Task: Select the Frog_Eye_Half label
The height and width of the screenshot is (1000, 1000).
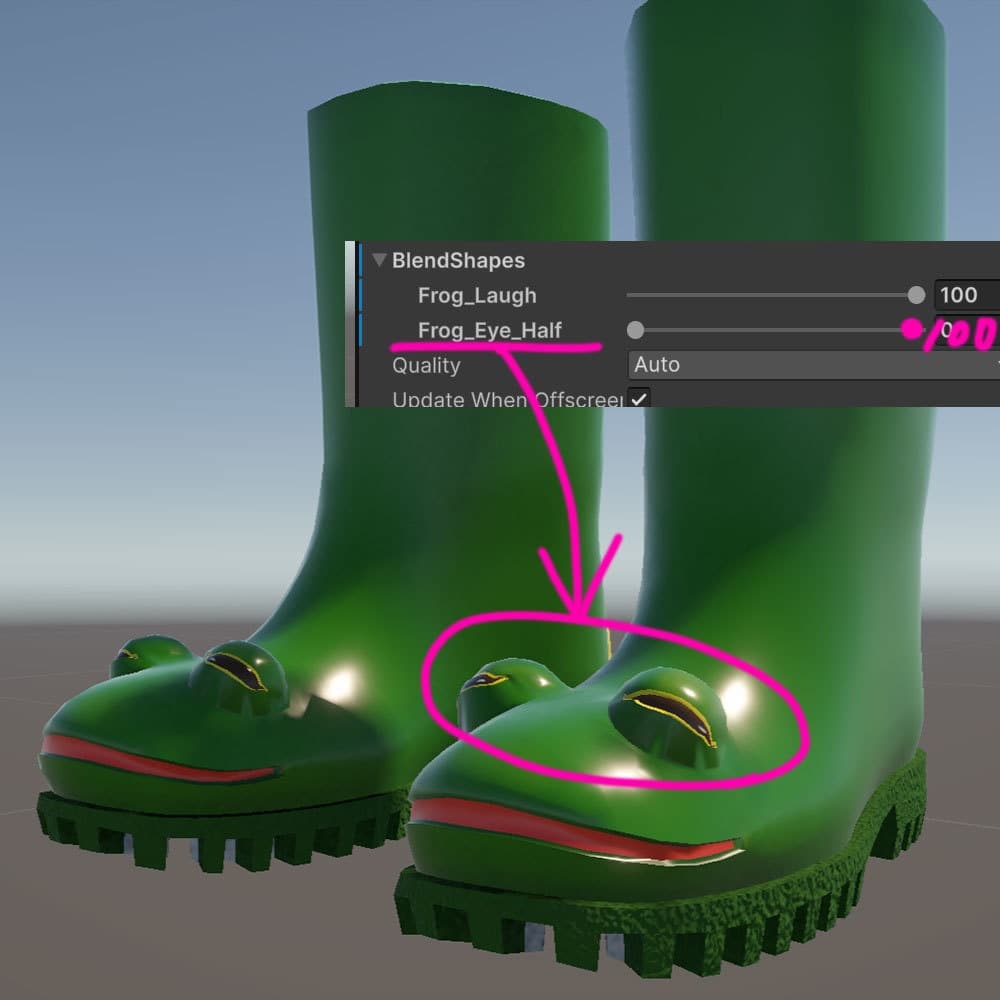Action: point(489,330)
